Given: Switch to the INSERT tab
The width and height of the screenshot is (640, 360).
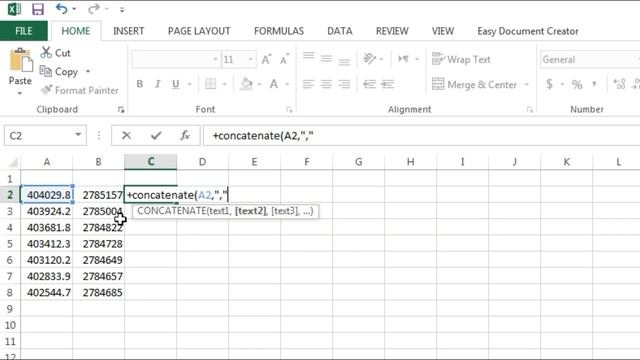Looking at the screenshot, I should click(129, 31).
